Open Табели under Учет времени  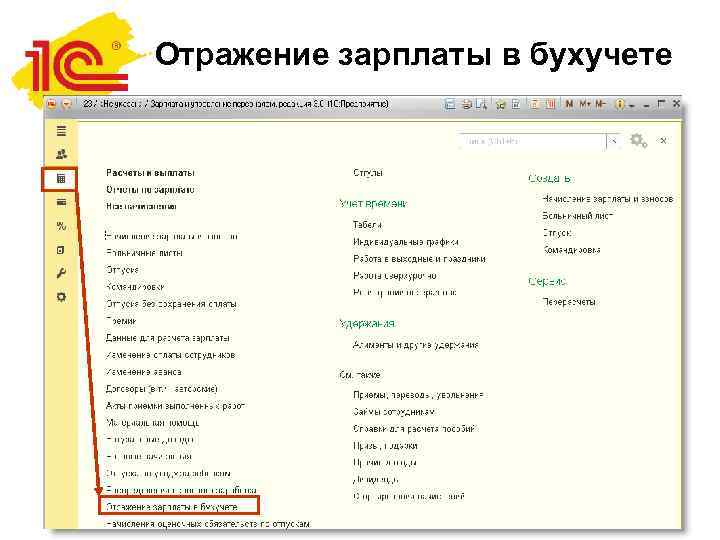[x=367, y=225]
